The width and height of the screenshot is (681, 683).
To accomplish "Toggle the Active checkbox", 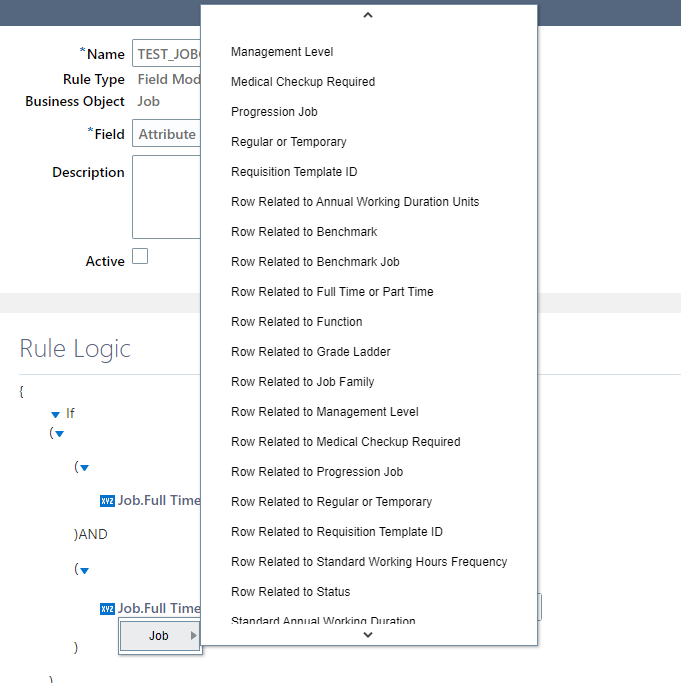I will (140, 256).
